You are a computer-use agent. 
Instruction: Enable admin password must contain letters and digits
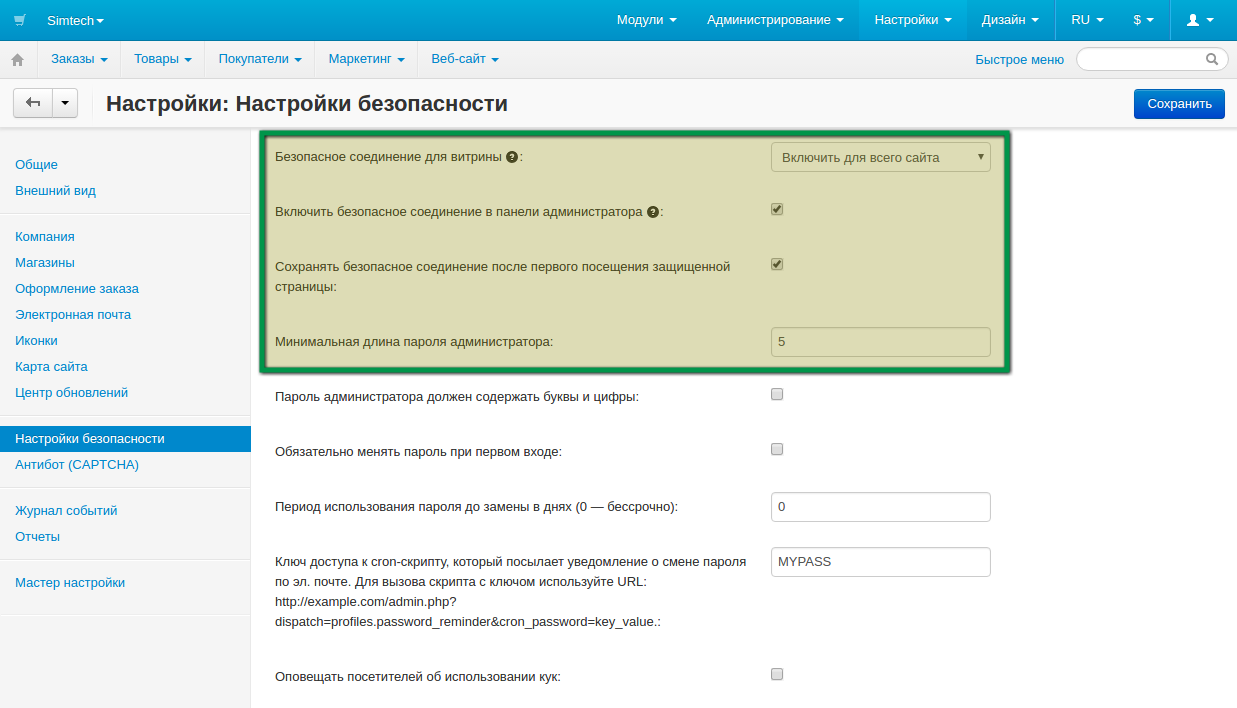click(x=777, y=395)
